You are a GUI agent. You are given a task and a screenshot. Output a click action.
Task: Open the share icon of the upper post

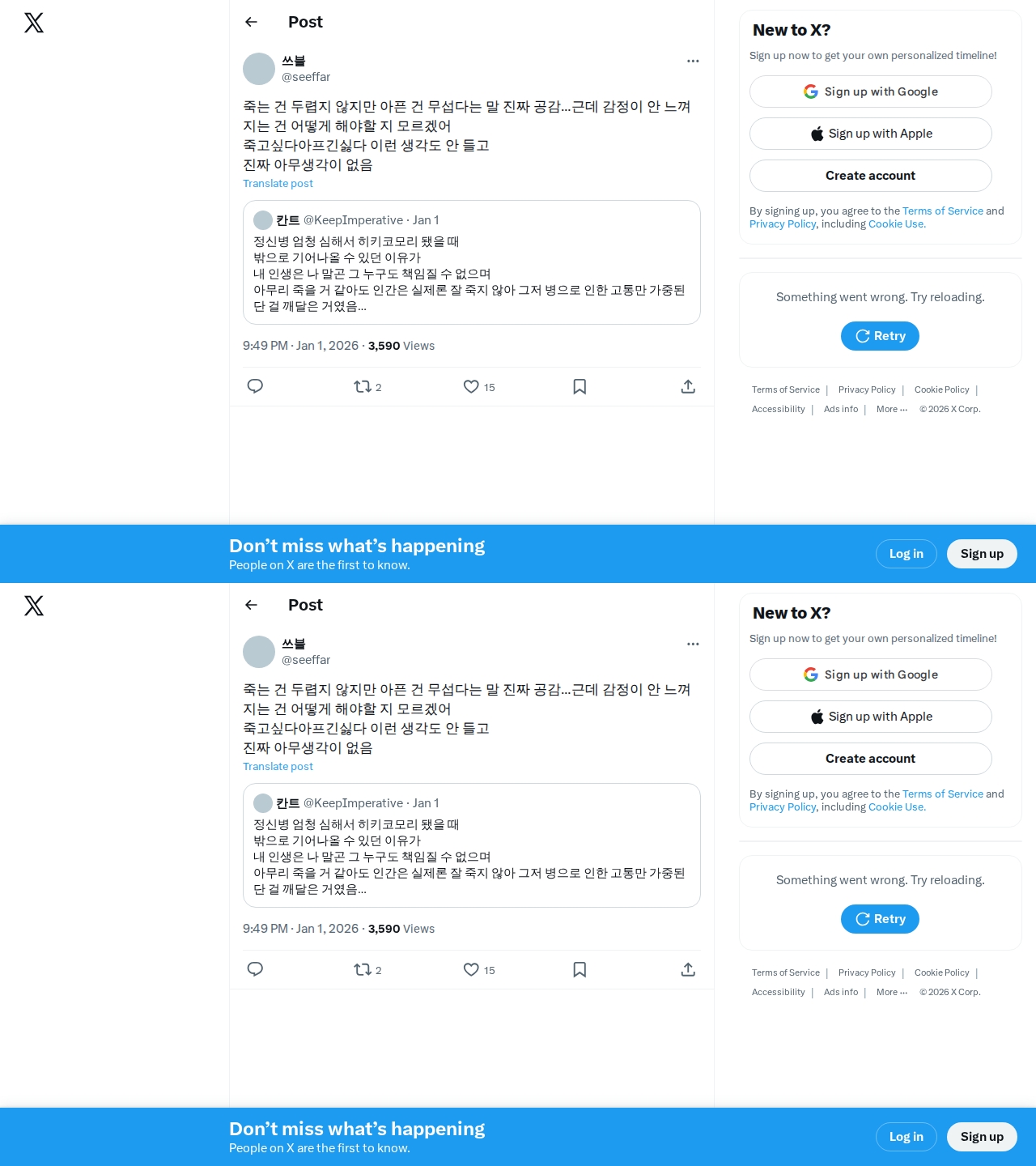[x=688, y=386]
